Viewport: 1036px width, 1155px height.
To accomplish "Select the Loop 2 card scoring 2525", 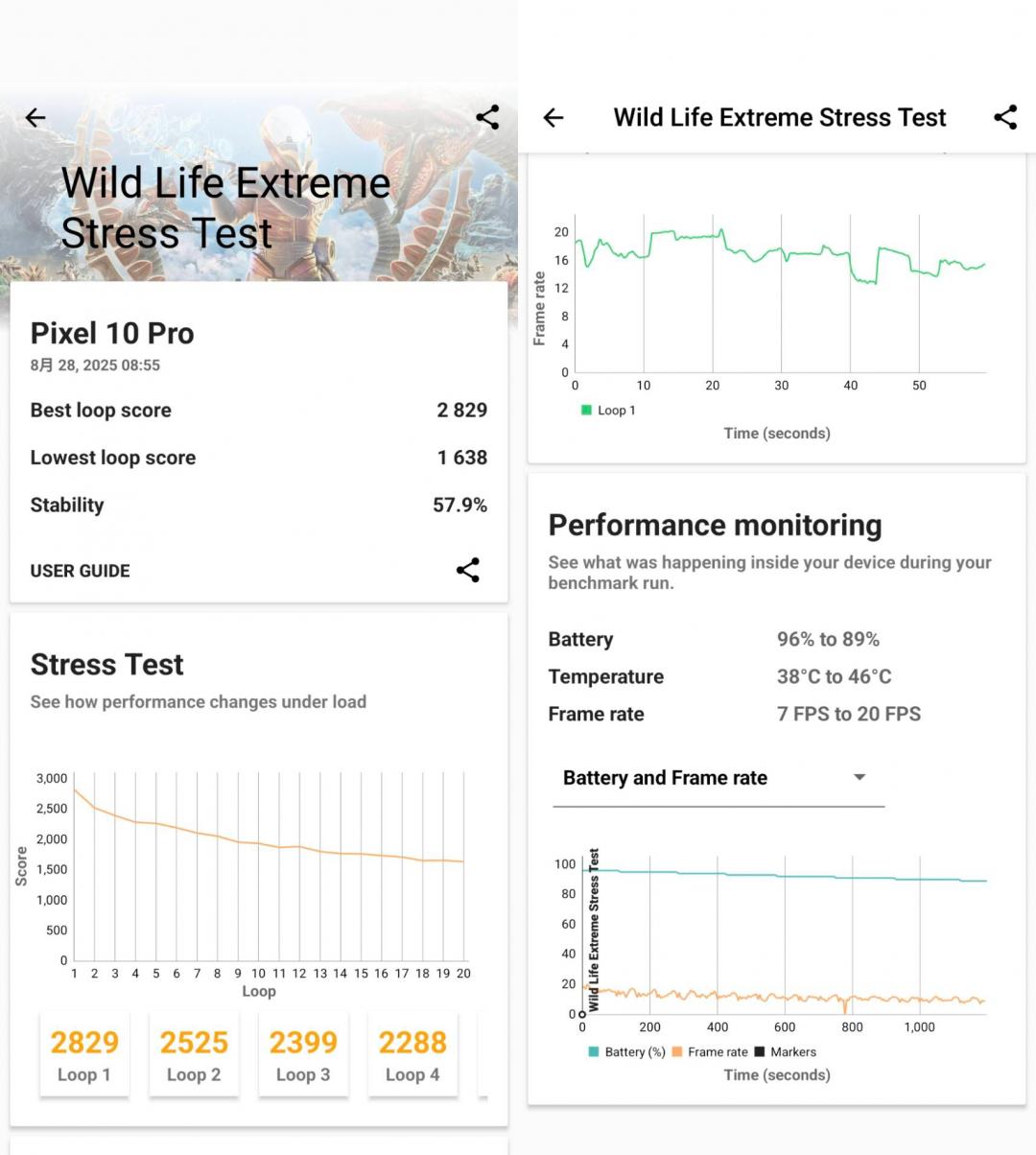I will (194, 1054).
